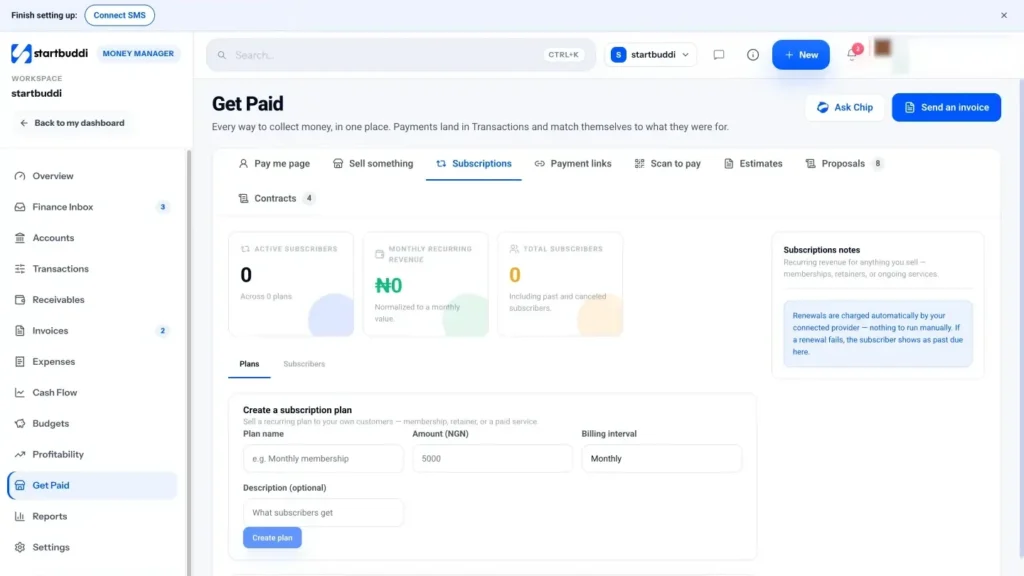Click the Active Subscribers card
The height and width of the screenshot is (576, 1024).
[x=291, y=284]
